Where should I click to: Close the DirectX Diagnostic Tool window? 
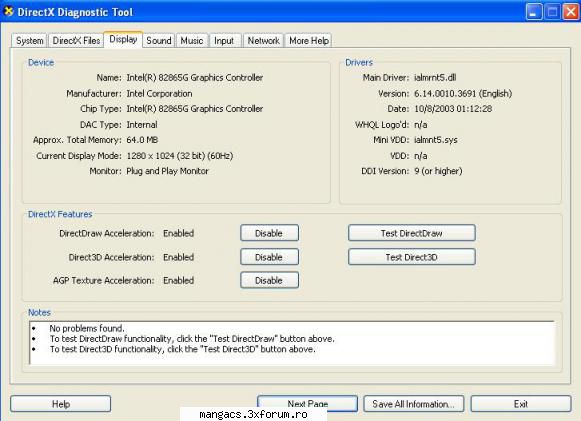click(x=571, y=12)
